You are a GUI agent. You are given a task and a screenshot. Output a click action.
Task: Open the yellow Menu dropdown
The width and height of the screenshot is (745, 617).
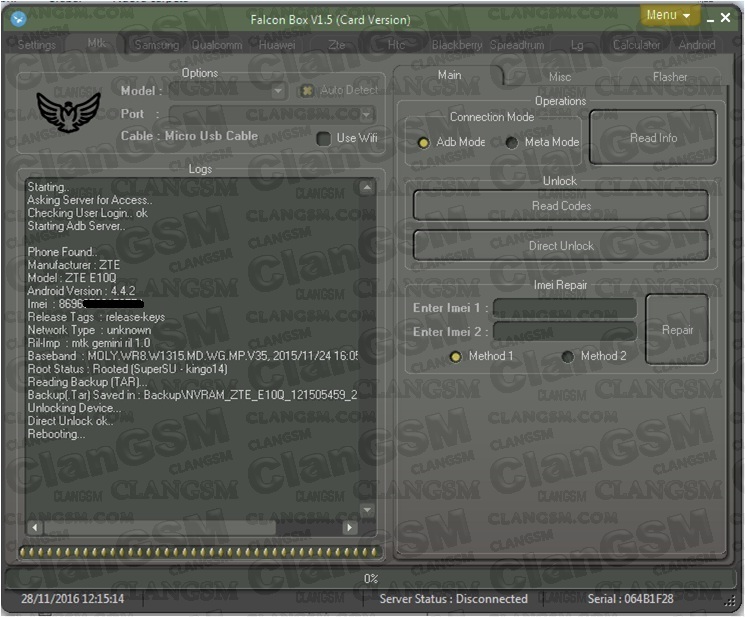(x=669, y=15)
